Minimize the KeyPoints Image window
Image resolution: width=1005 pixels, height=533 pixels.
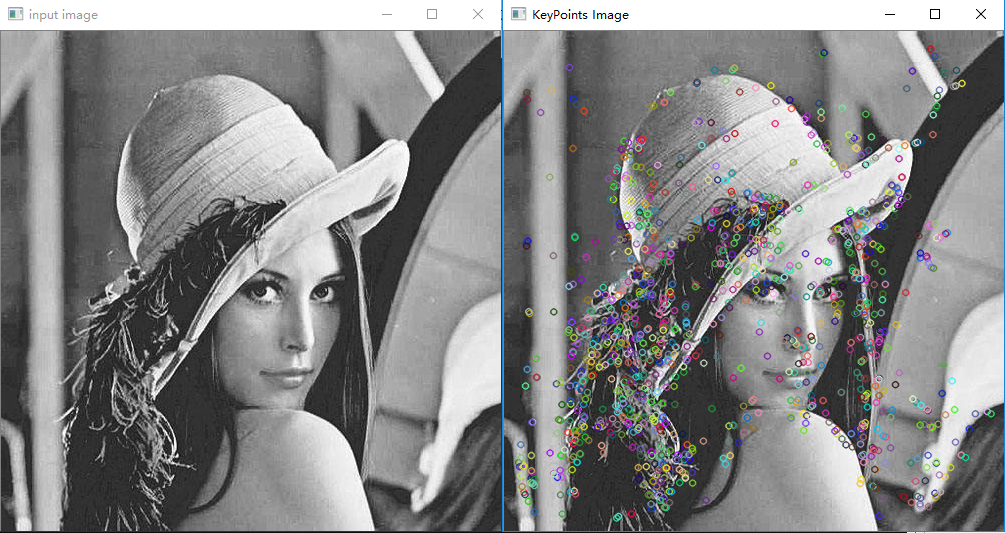click(890, 14)
